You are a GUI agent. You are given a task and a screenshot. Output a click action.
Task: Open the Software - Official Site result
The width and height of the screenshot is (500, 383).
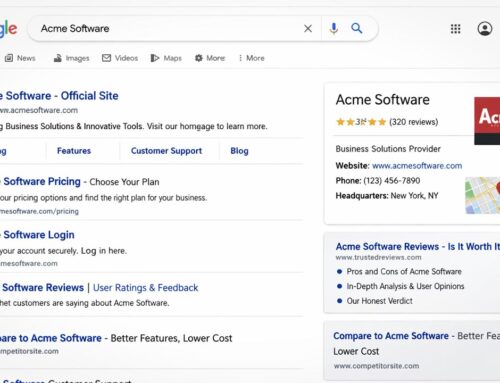[x=59, y=96]
